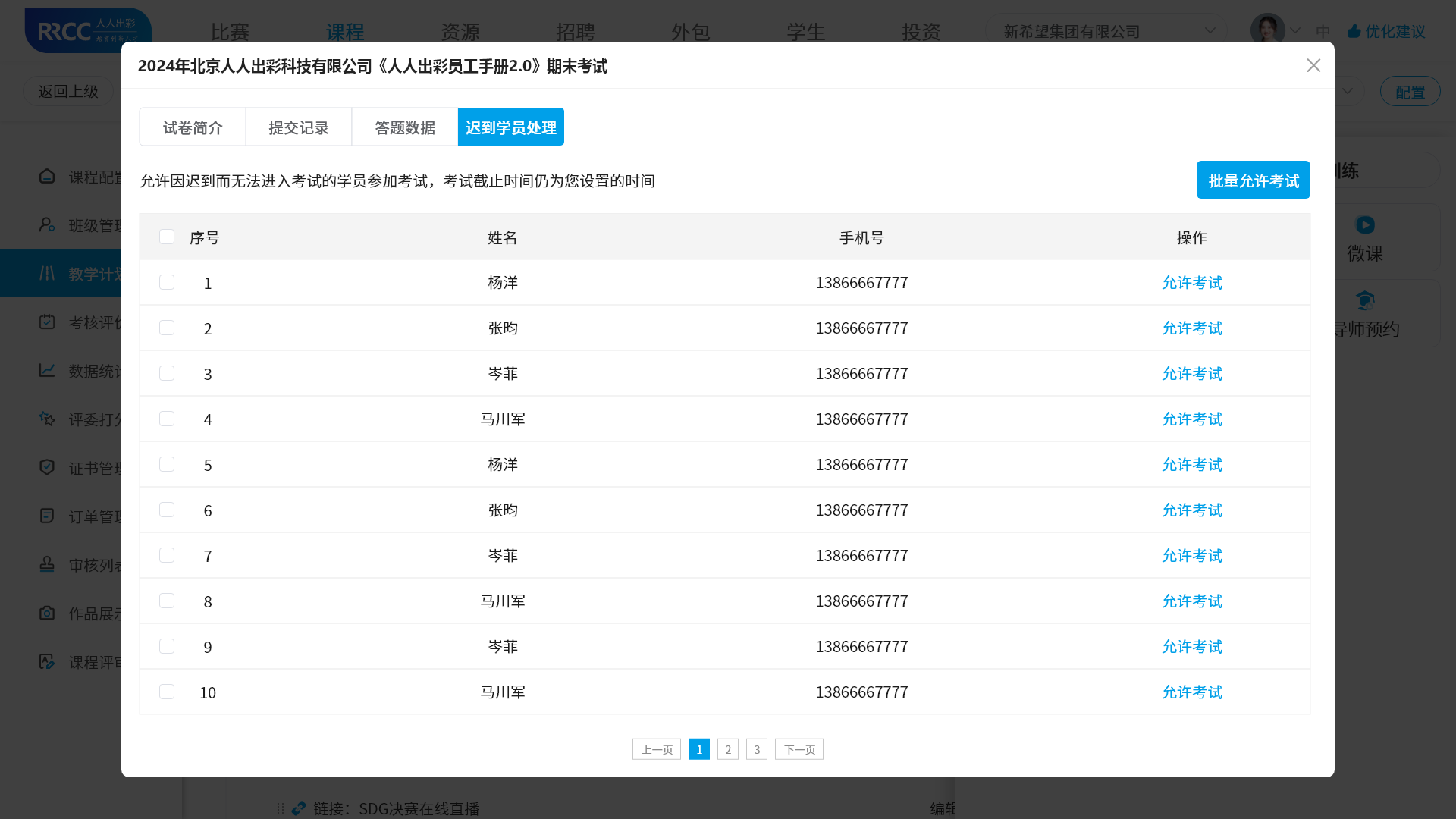Open the 学生 top menu
This screenshot has width=1456, height=819.
(x=806, y=32)
